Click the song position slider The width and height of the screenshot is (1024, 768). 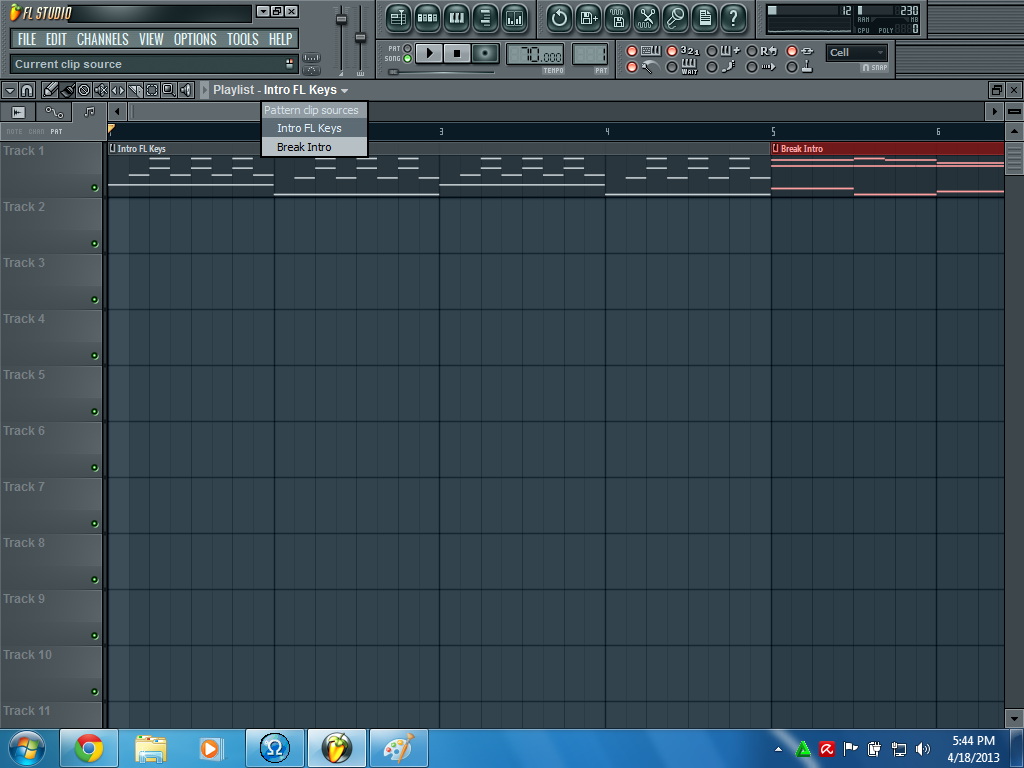[441, 72]
